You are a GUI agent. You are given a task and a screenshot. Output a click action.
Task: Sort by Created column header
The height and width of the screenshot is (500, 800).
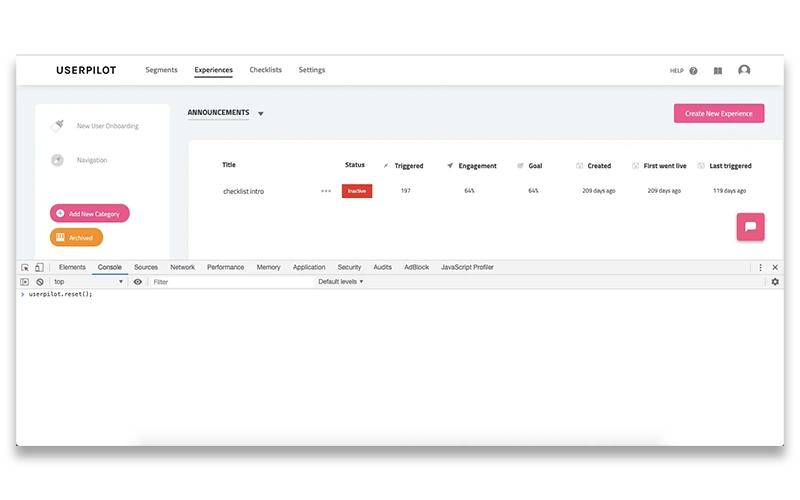[x=599, y=166]
